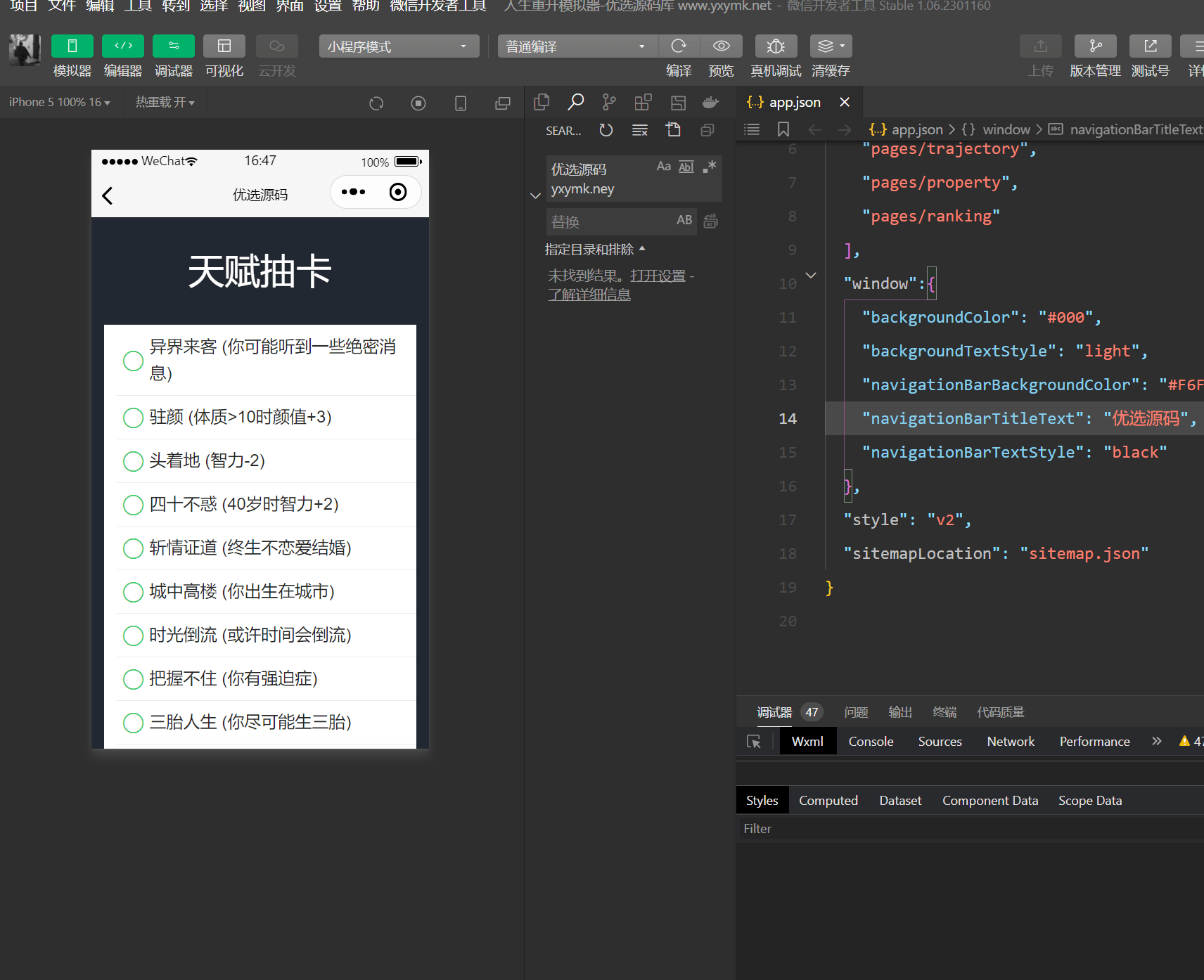Click the real-device debug bug icon
Screen dimensions: 1204x980
coord(776,46)
